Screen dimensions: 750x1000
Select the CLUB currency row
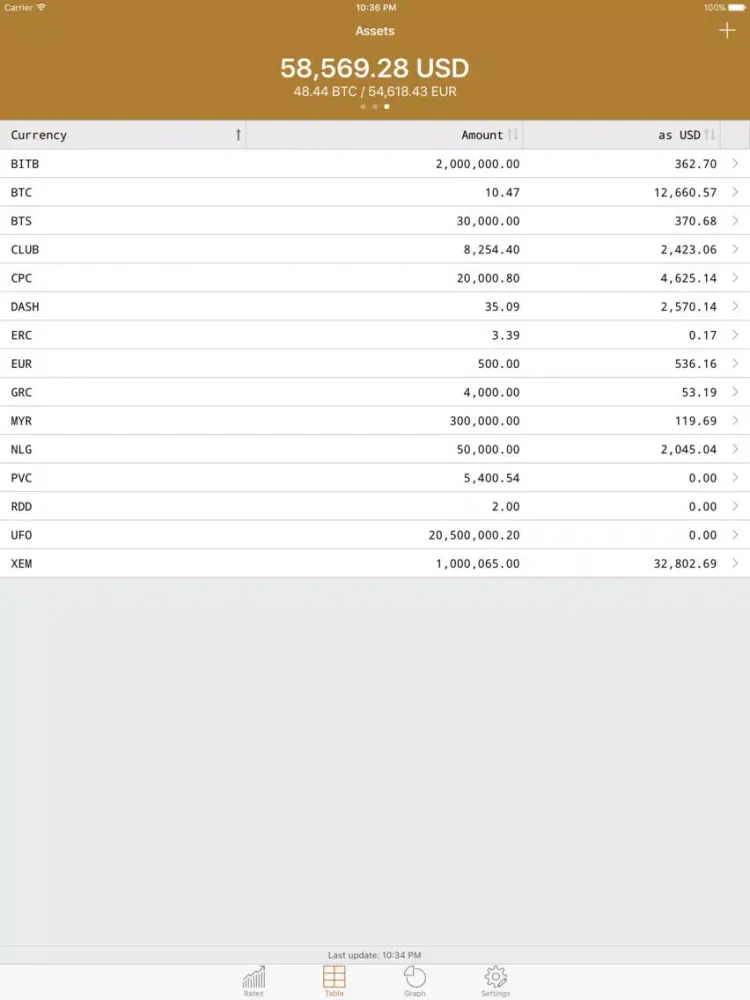(26, 249)
